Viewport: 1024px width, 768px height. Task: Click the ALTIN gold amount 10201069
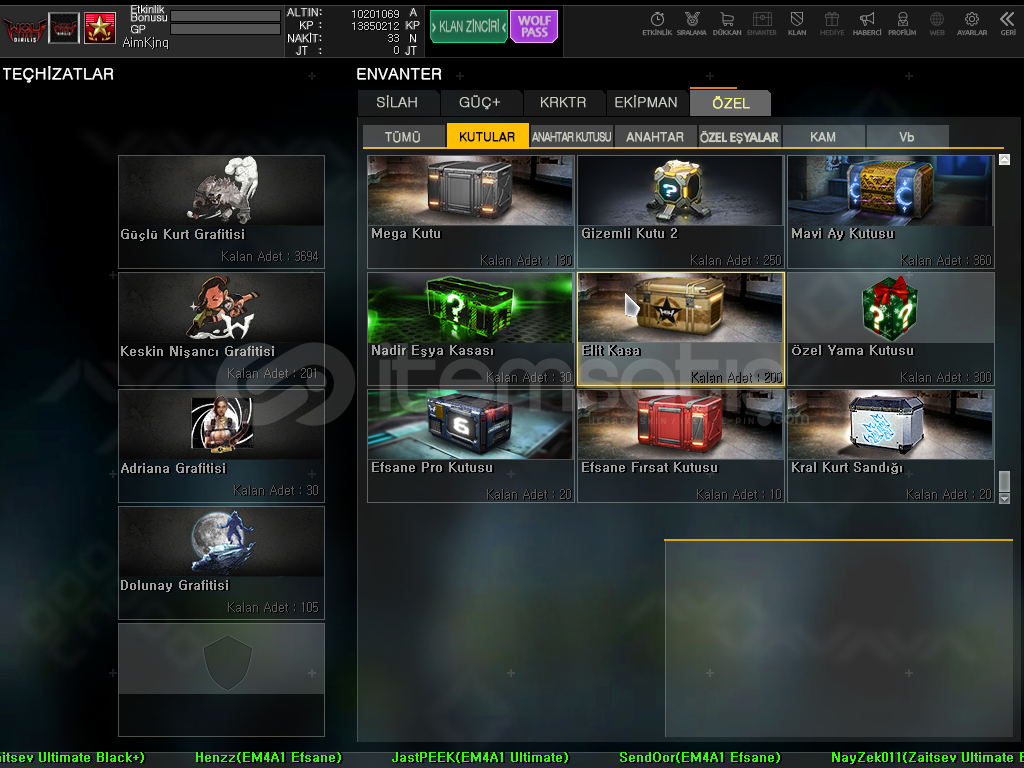pos(375,14)
